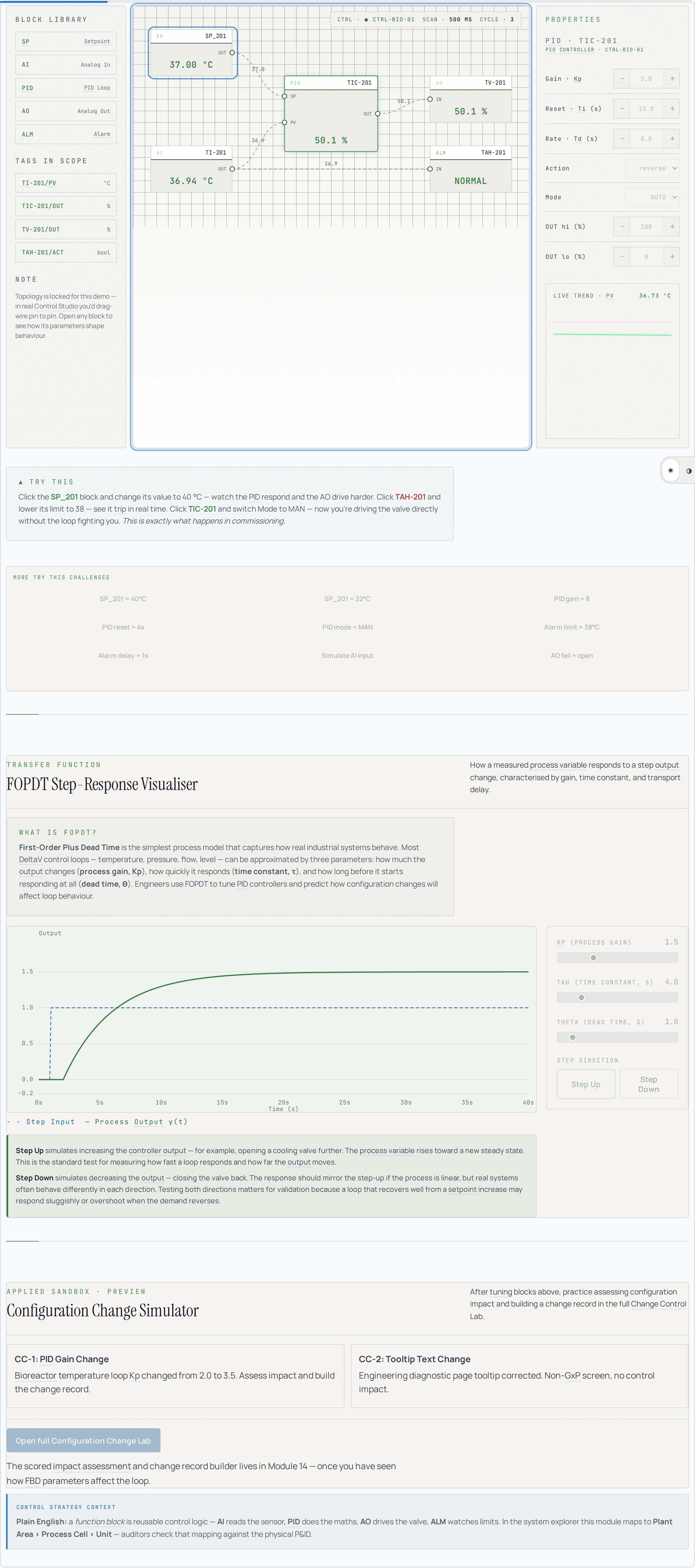This screenshot has height=1568, width=695.
Task: Select the AI Analog In library block
Action: pyautogui.click(x=66, y=64)
